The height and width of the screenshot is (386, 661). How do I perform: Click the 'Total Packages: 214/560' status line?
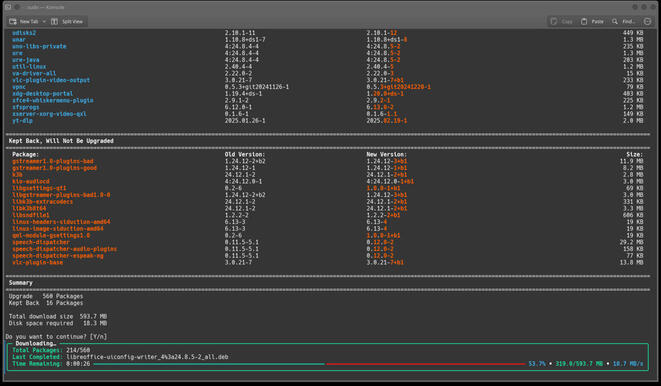51,350
